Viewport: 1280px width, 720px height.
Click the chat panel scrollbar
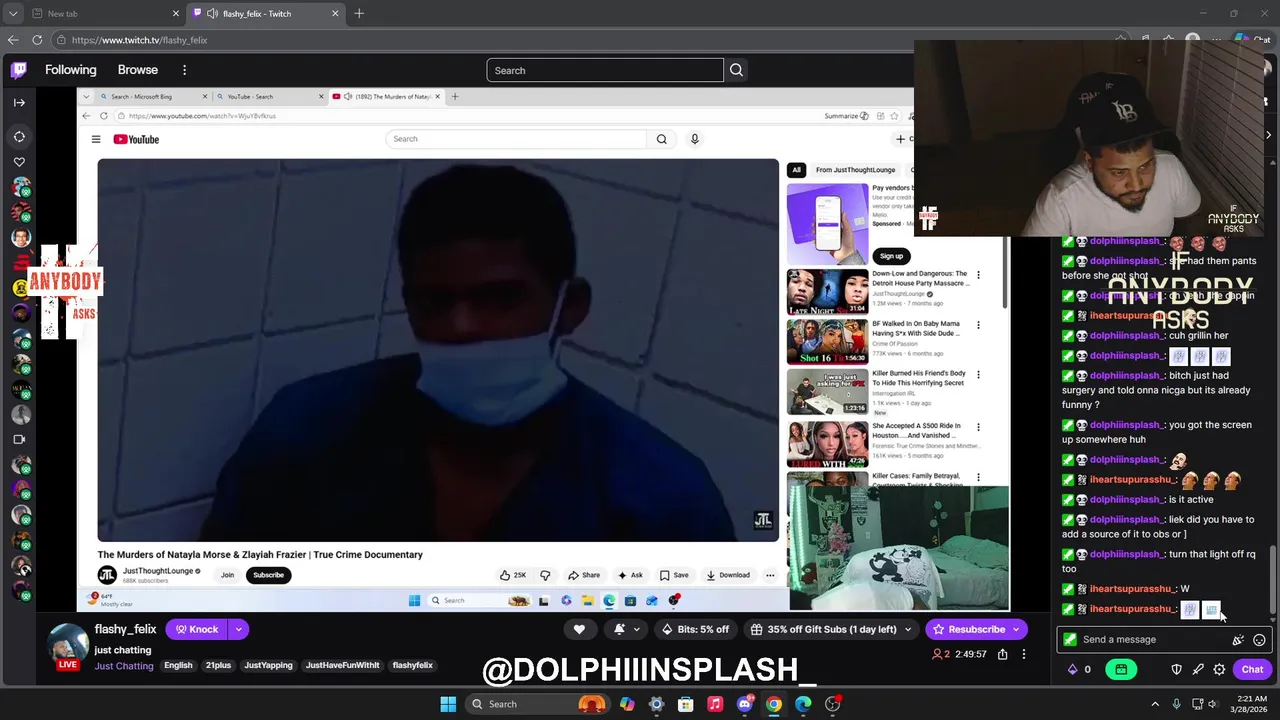click(1273, 578)
